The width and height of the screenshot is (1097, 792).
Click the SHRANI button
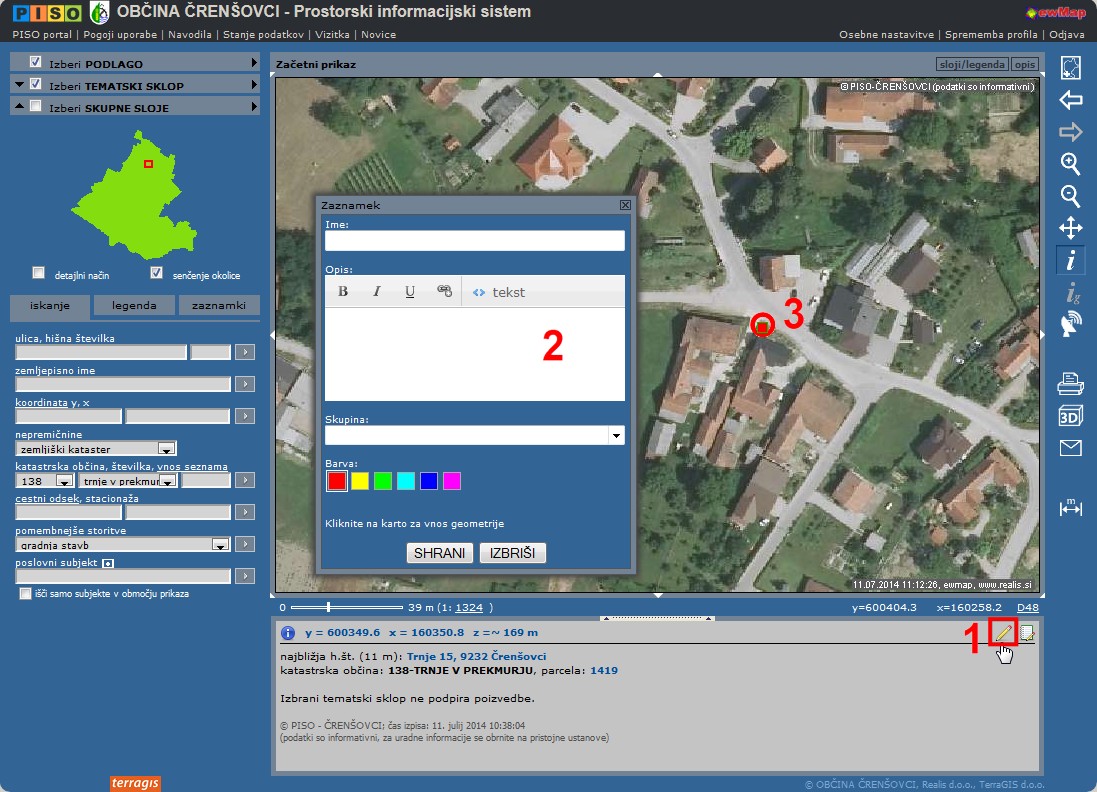pyautogui.click(x=439, y=553)
